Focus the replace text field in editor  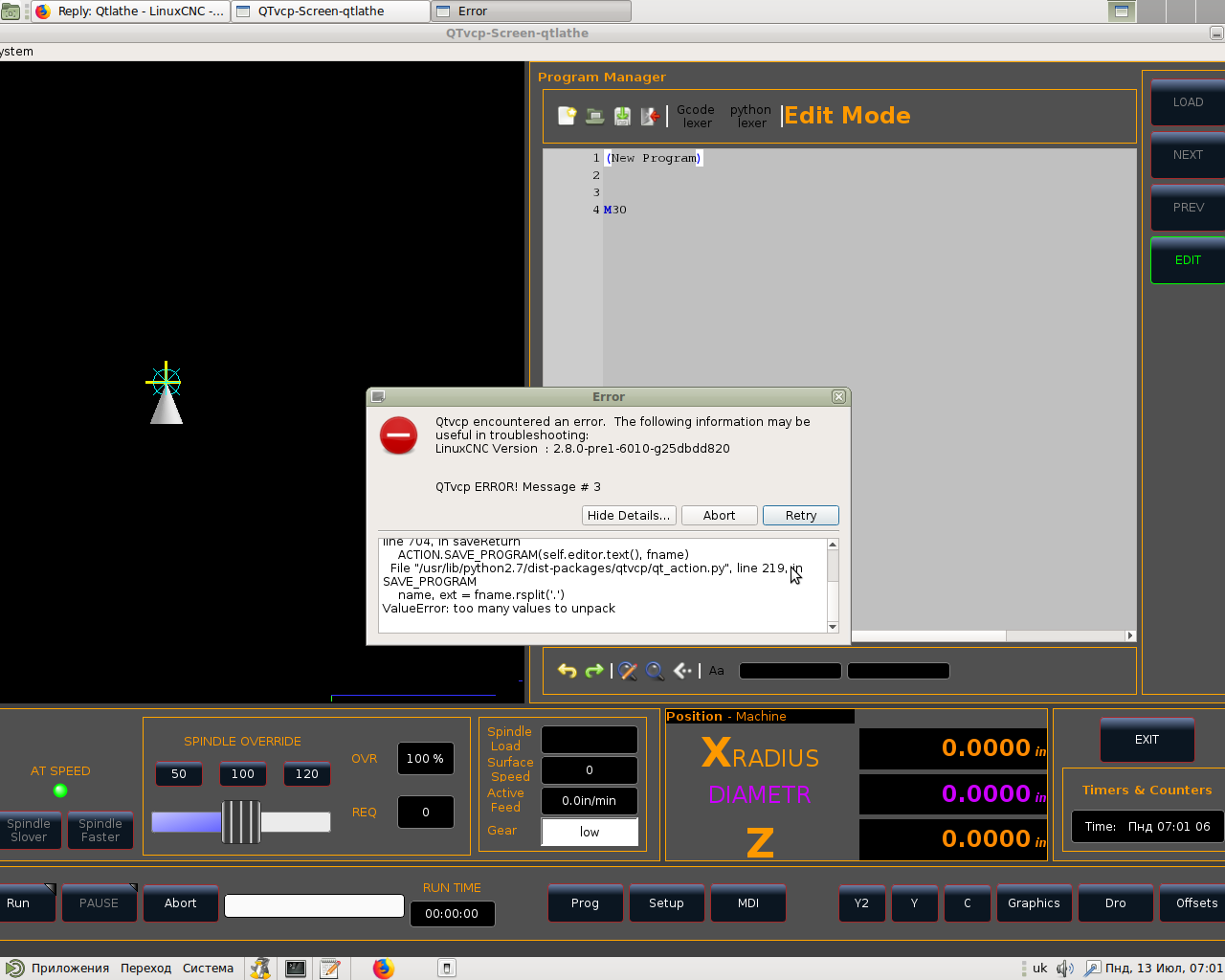(x=899, y=671)
